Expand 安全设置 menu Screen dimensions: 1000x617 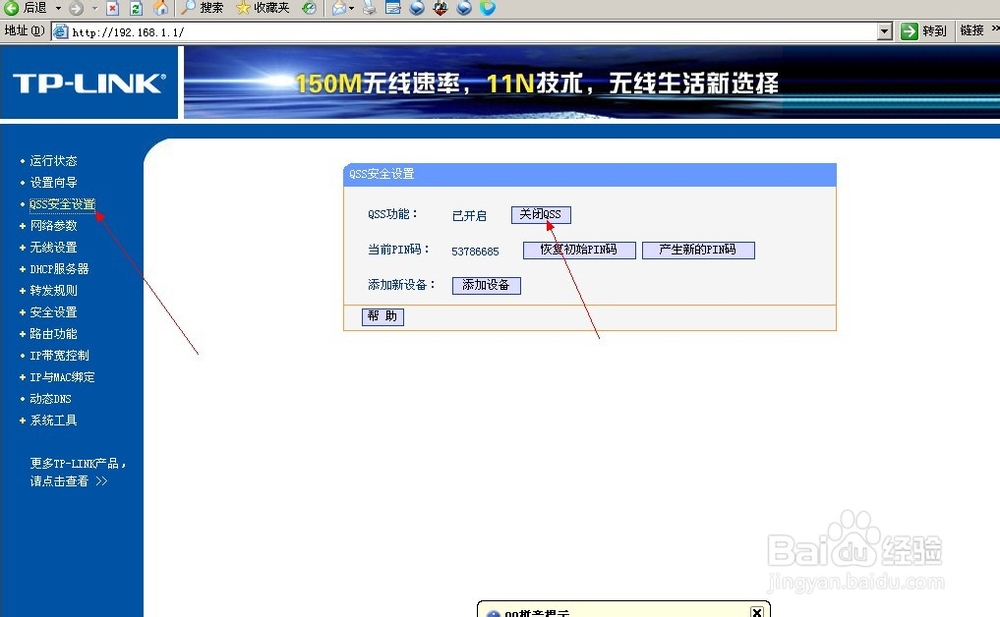click(x=54, y=313)
